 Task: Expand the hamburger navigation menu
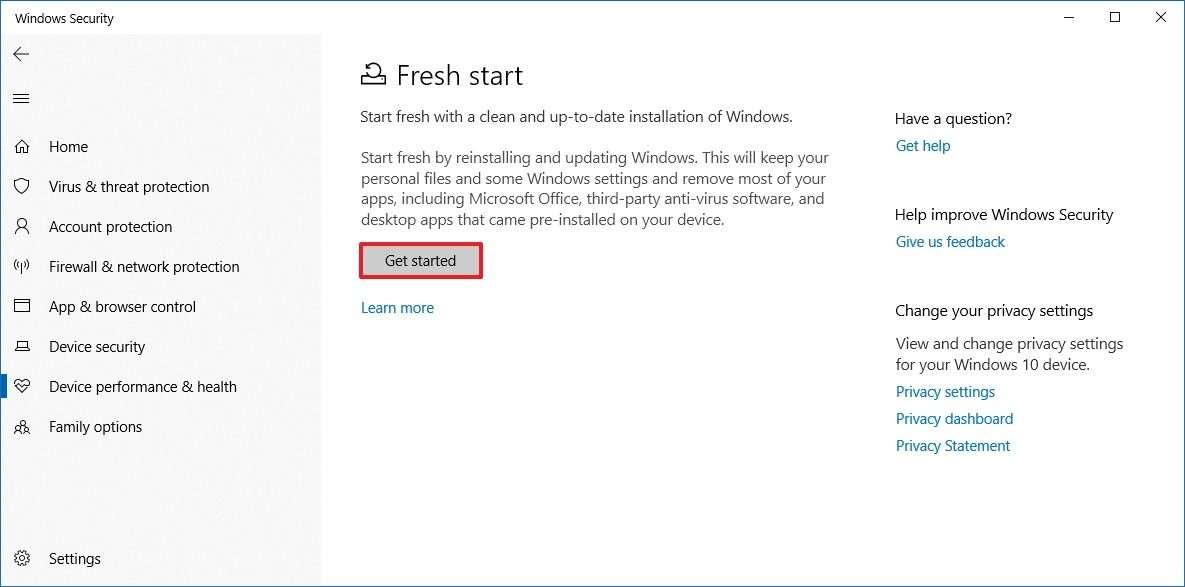(21, 99)
